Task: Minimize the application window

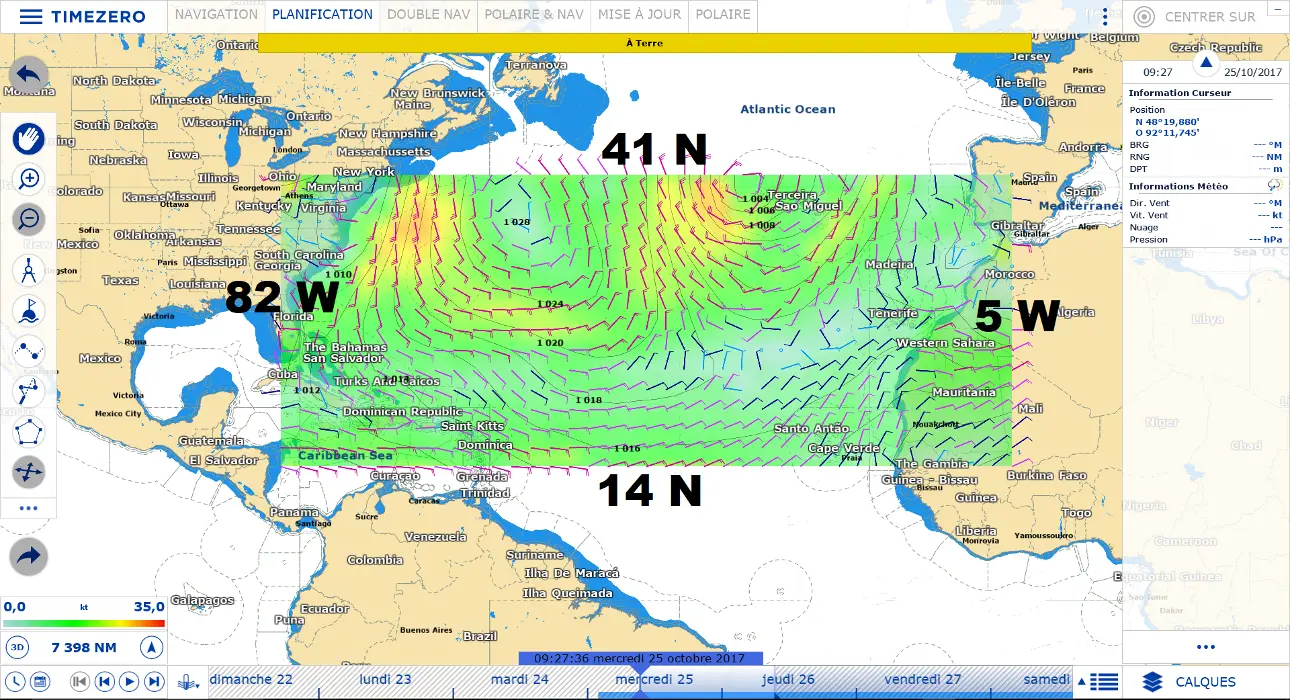Action: tap(1277, 7)
